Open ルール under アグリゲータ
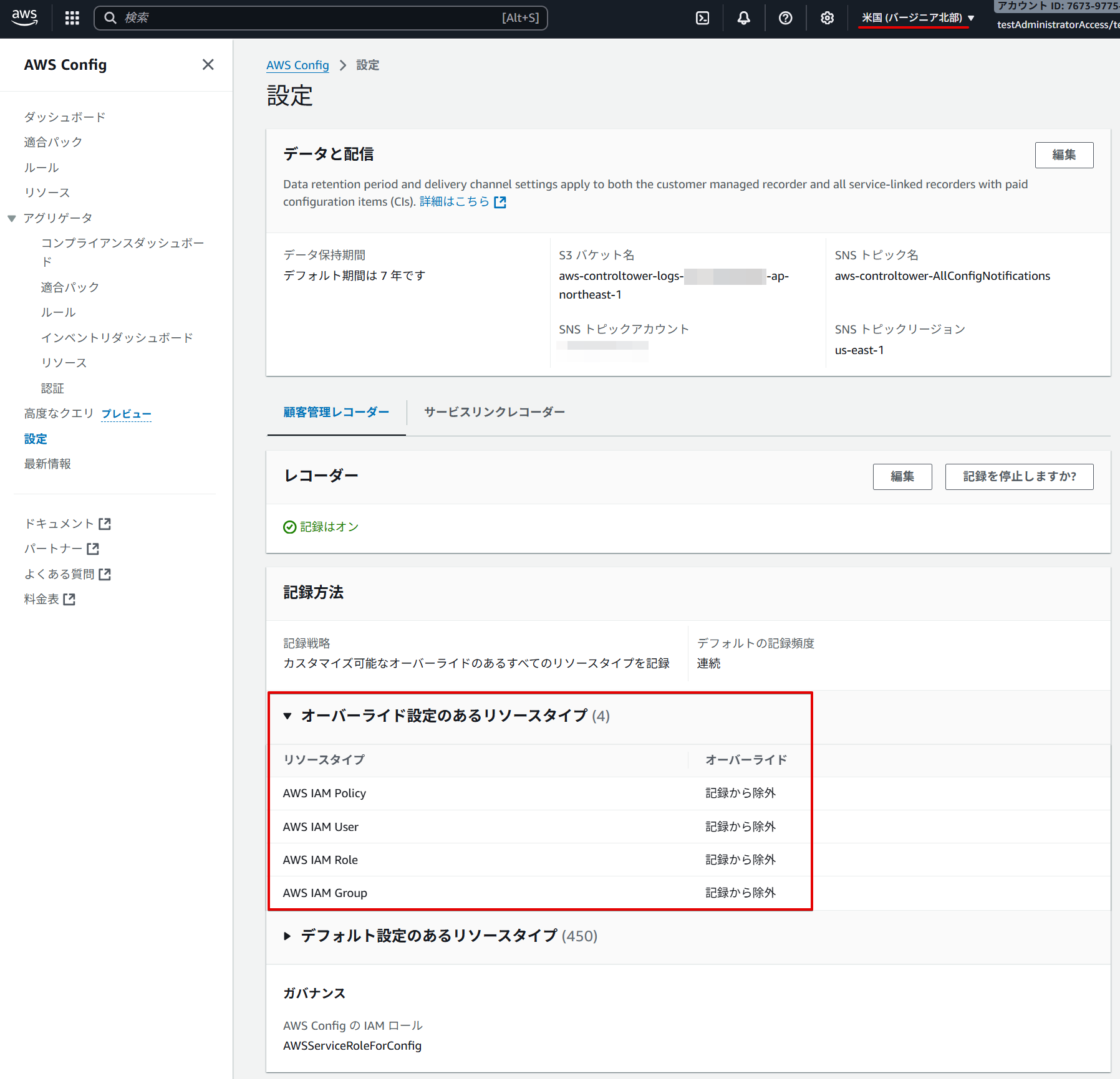 click(x=59, y=312)
